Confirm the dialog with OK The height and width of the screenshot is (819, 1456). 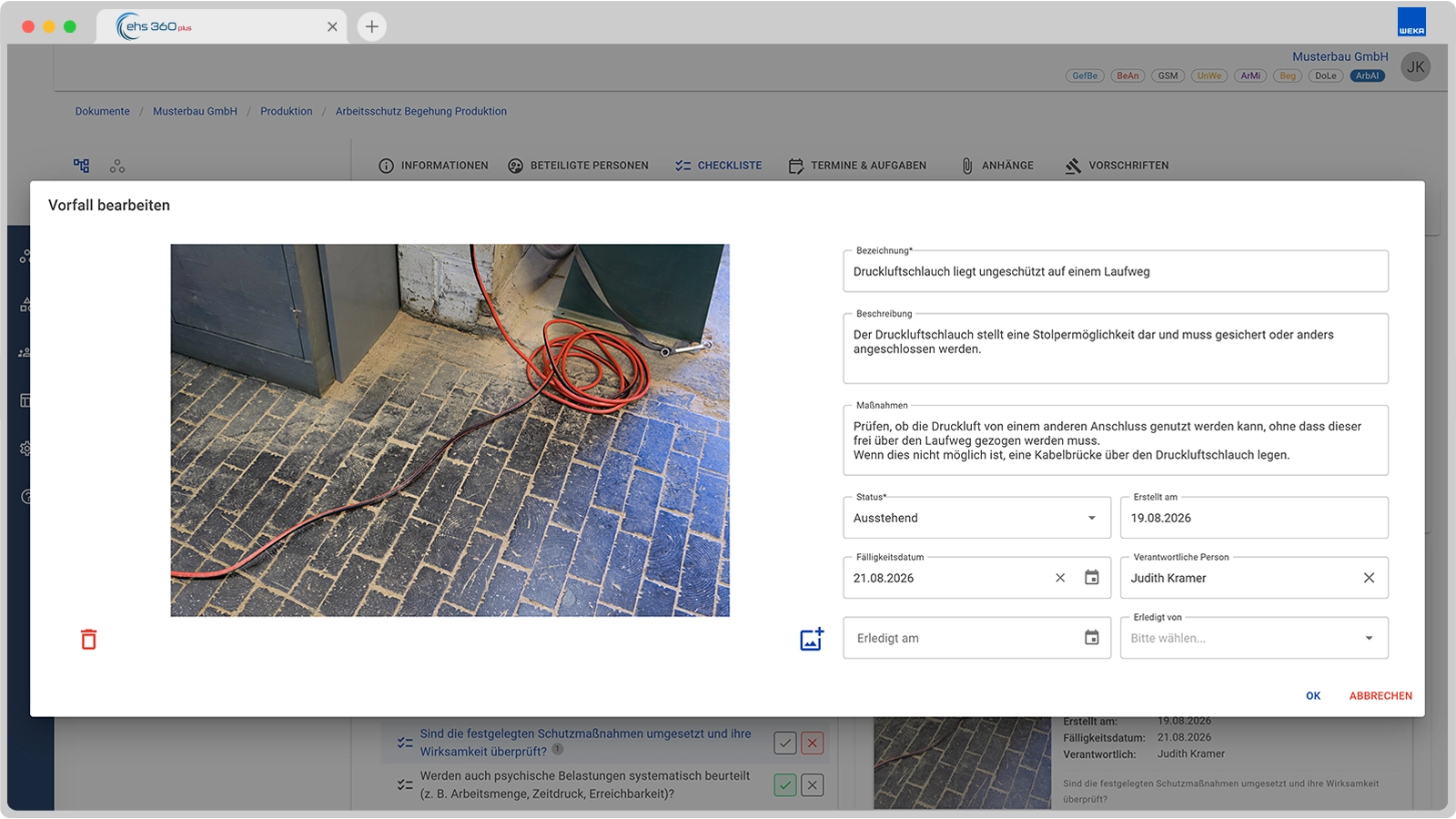click(1313, 696)
